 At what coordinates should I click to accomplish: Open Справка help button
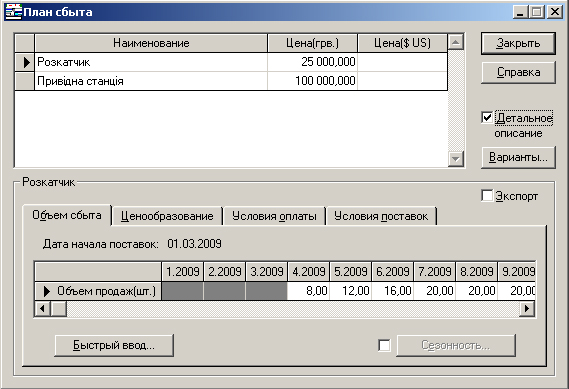[518, 72]
